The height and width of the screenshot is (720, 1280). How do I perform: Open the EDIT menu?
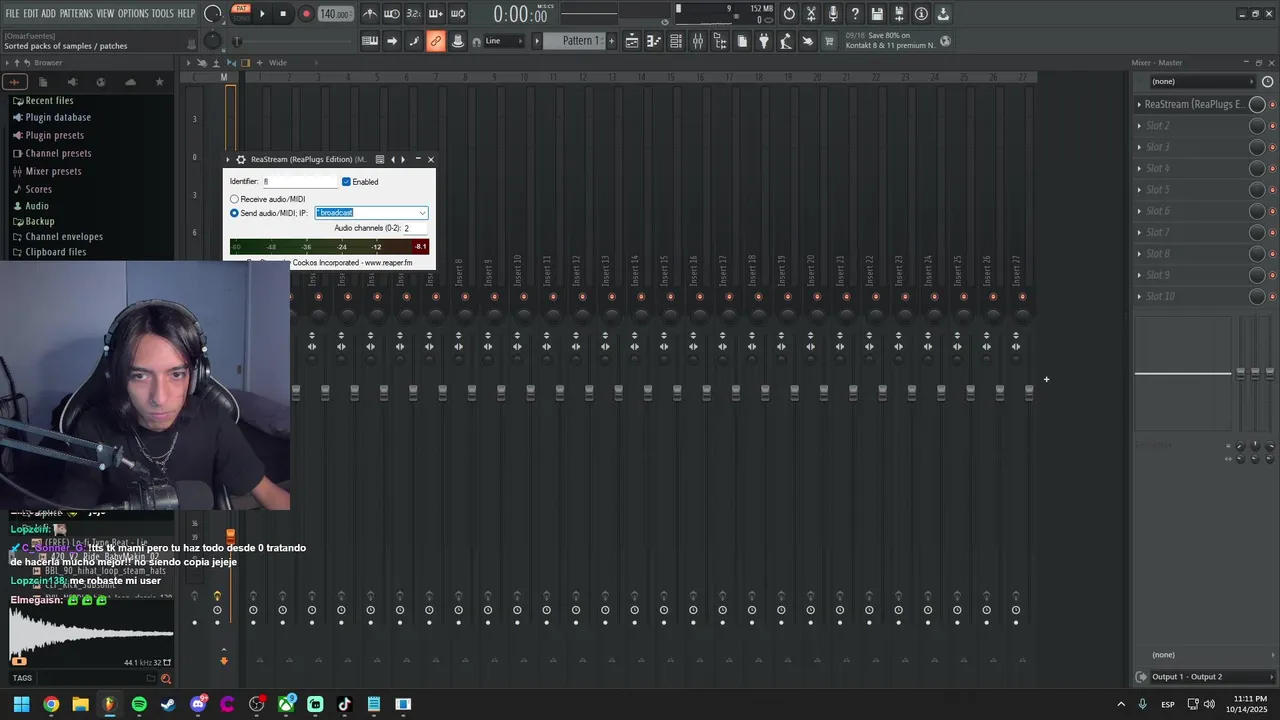(31, 13)
